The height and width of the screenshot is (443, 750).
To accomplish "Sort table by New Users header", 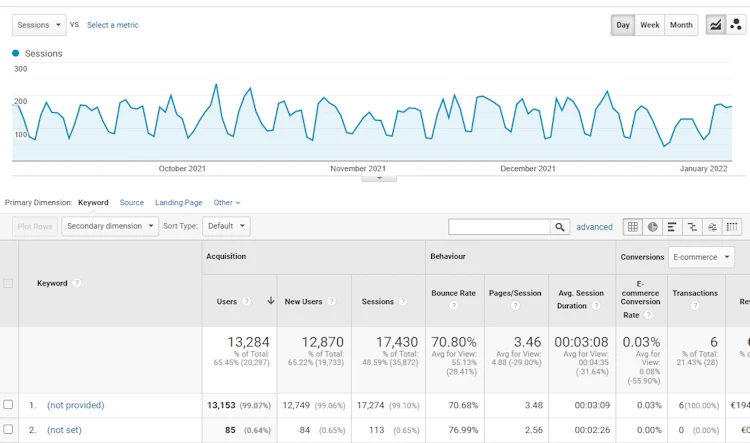I will (x=303, y=301).
